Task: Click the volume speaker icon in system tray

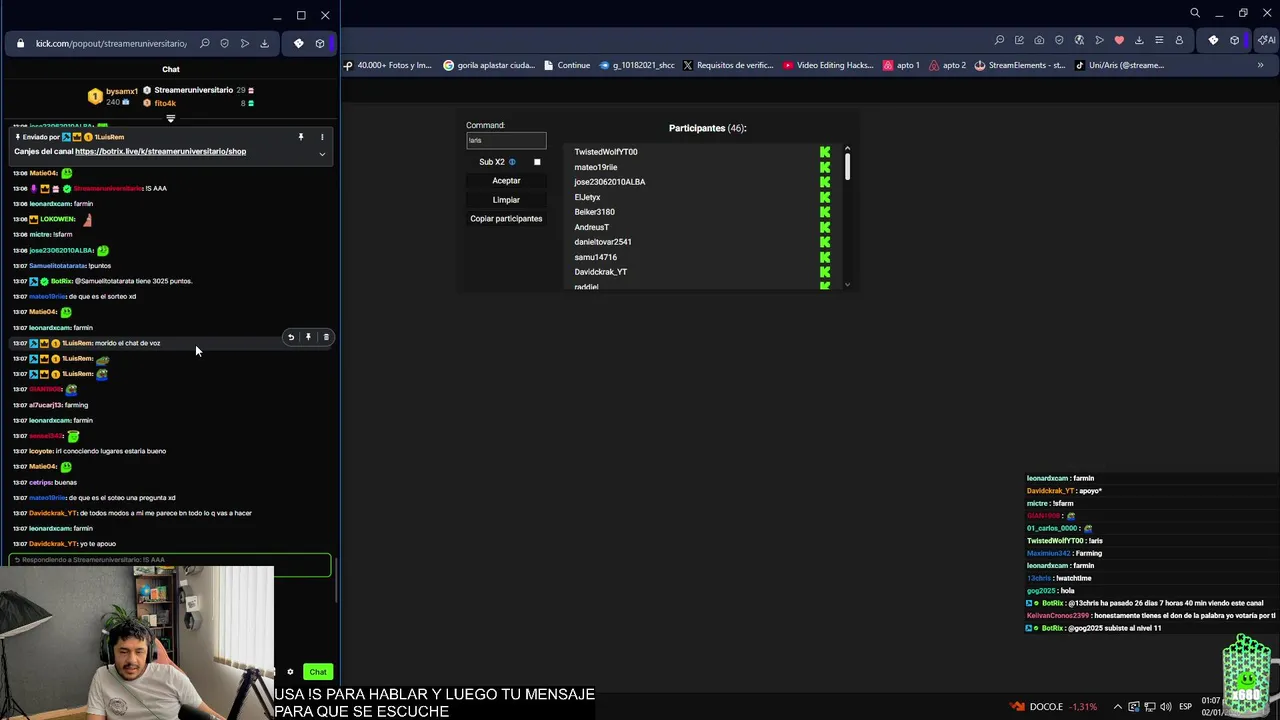Action: point(1165,706)
